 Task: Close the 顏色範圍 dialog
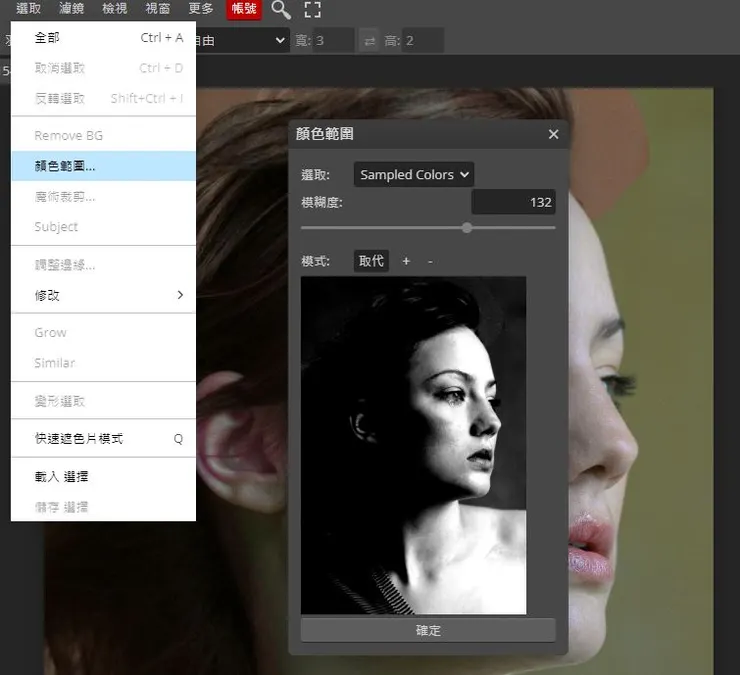pos(554,135)
